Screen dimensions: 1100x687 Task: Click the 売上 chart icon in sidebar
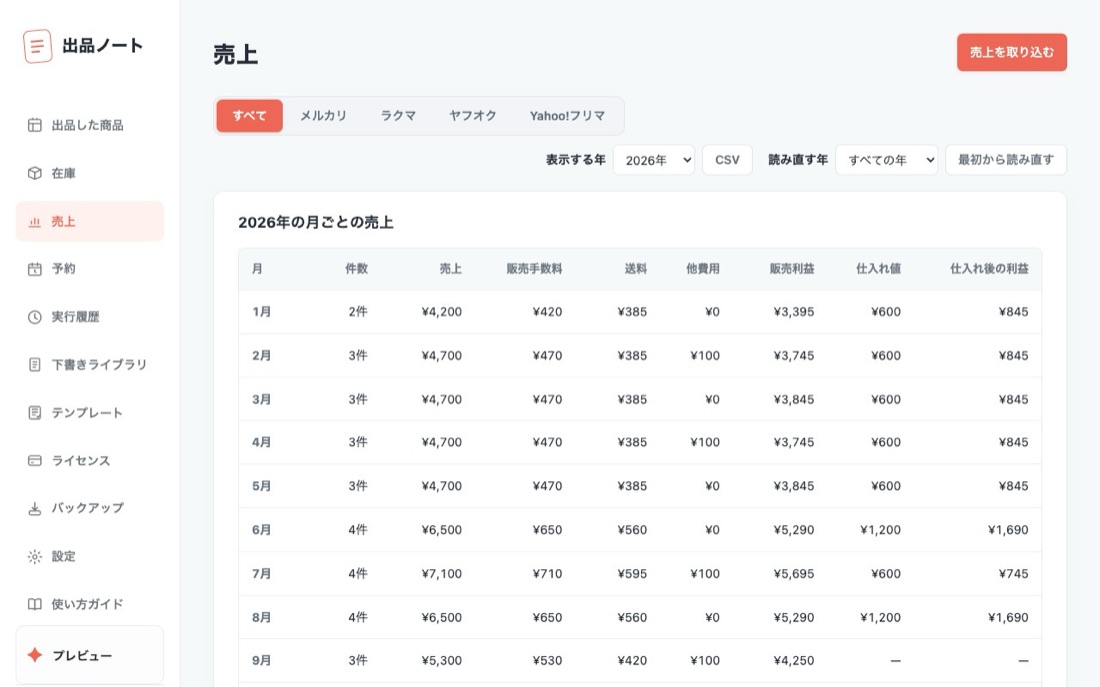click(x=34, y=222)
